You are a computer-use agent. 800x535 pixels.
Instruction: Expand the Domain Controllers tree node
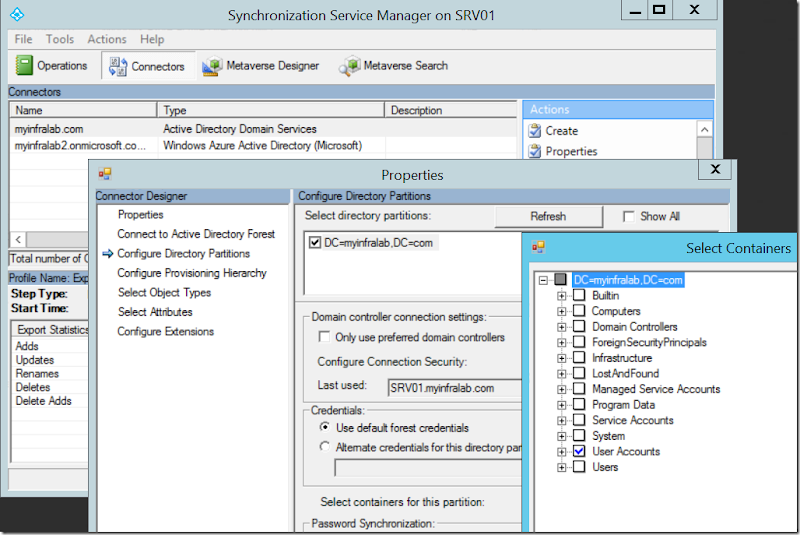point(562,327)
